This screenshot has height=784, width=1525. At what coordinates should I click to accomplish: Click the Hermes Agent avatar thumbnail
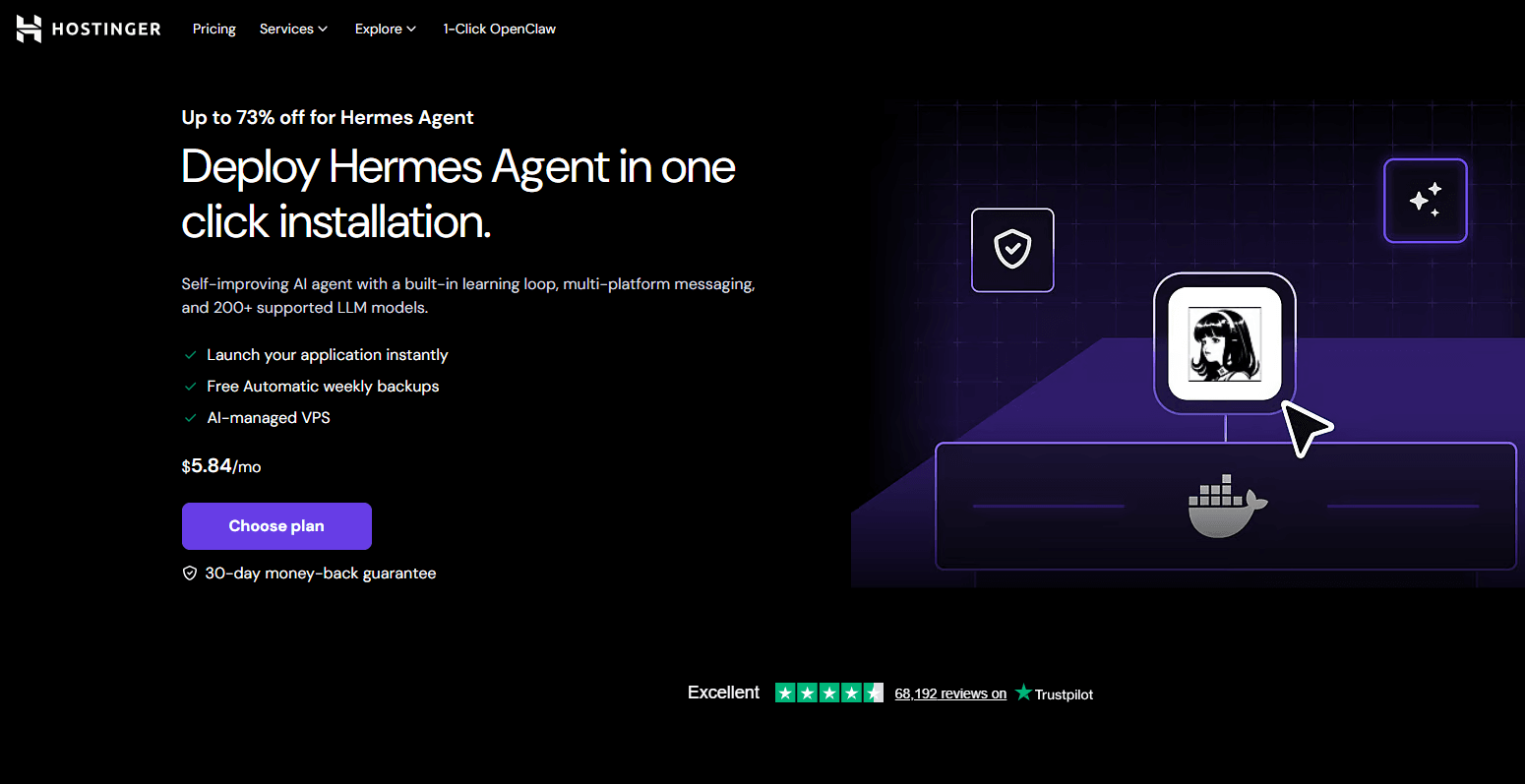click(x=1225, y=343)
